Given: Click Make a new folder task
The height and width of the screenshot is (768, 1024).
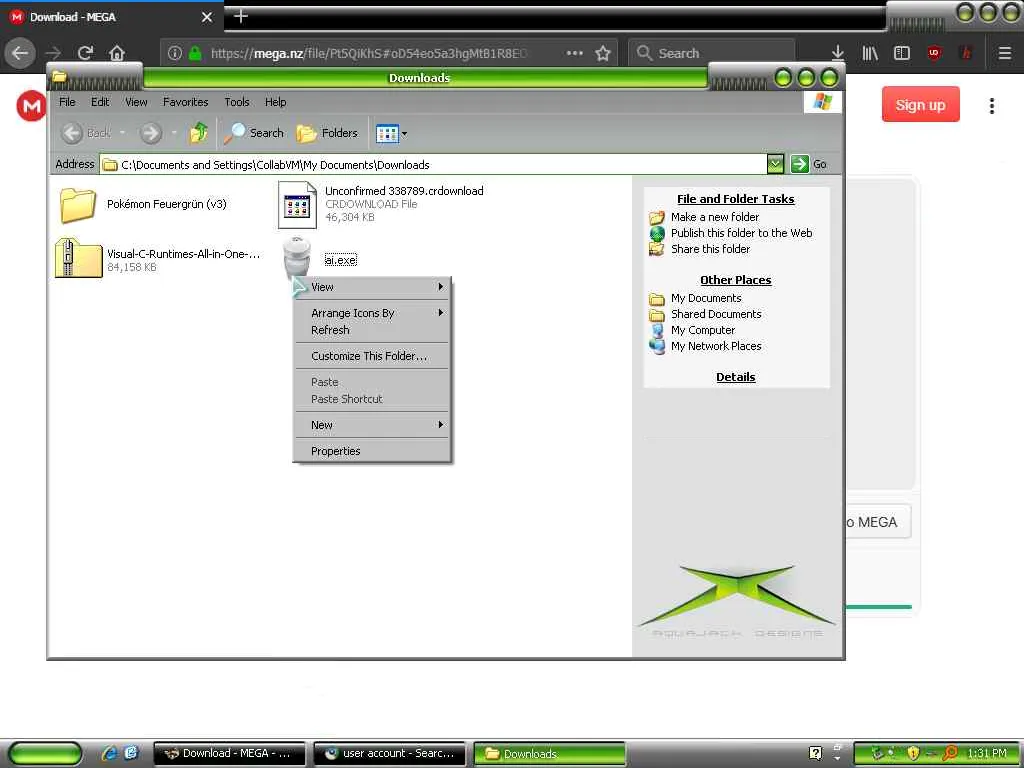Looking at the screenshot, I should (x=714, y=217).
